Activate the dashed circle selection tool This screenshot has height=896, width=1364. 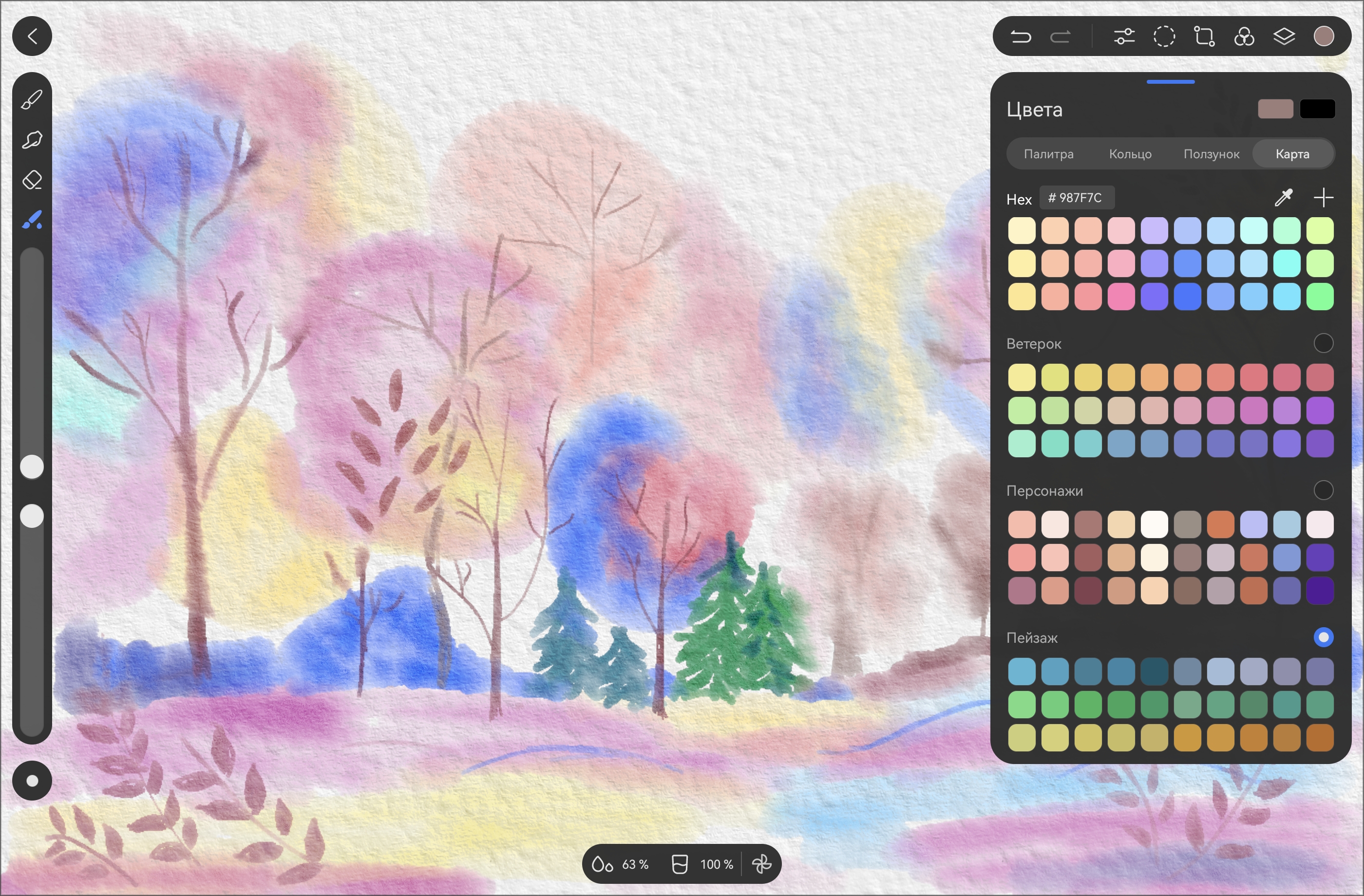tap(1164, 37)
